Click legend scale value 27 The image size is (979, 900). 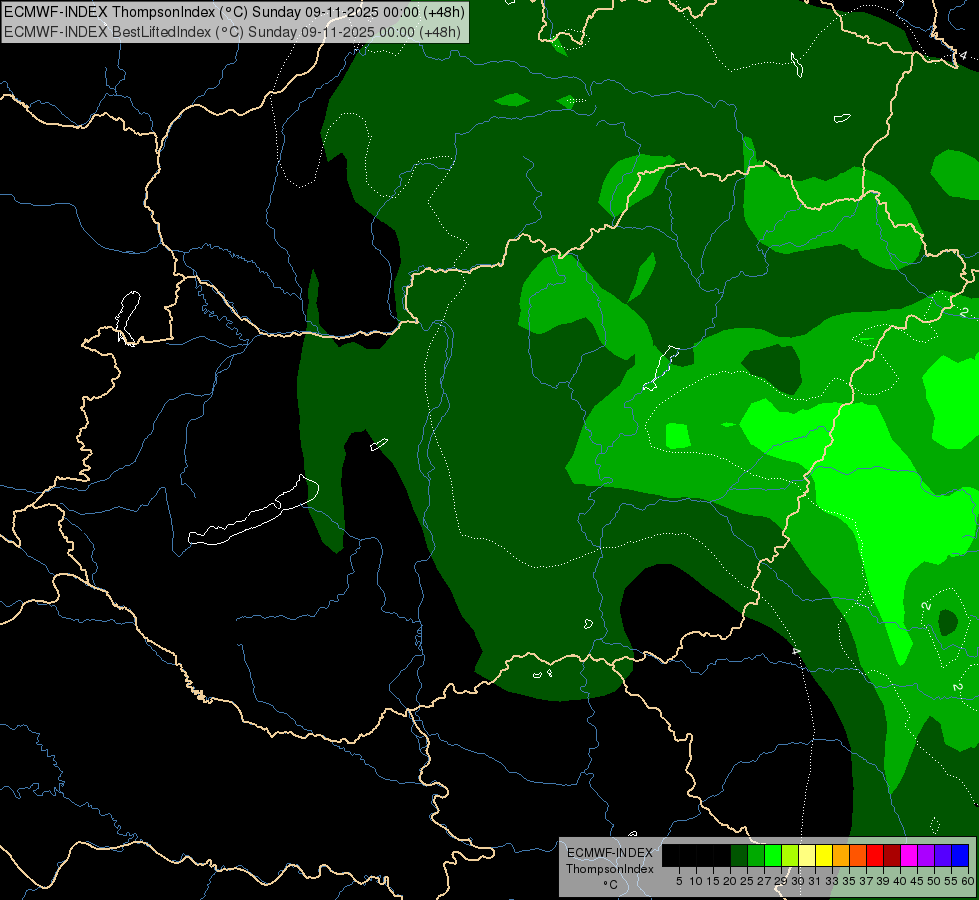tap(764, 881)
